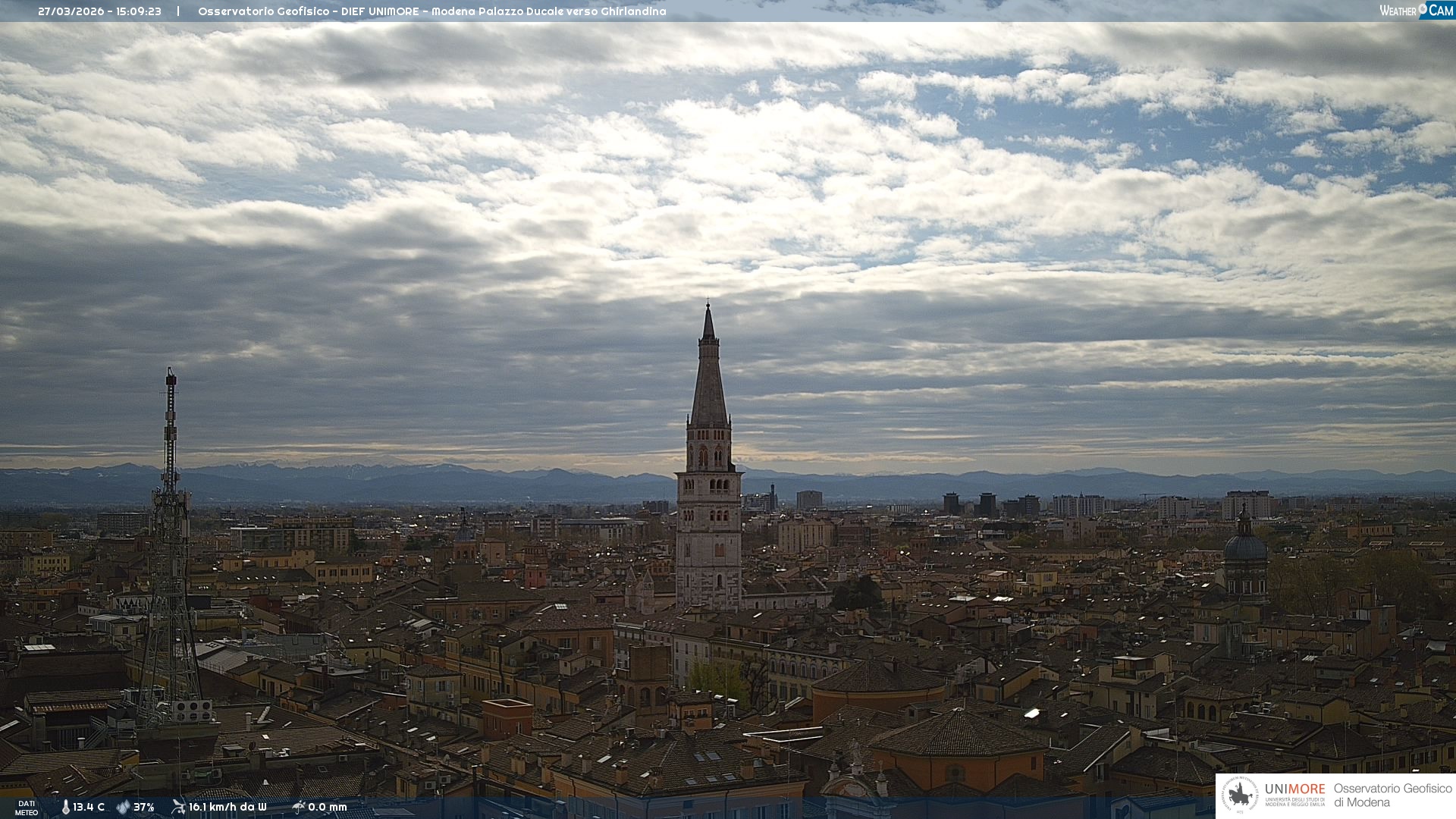Click the thermometer temperature icon
Viewport: 1456px width, 819px height.
[x=66, y=807]
